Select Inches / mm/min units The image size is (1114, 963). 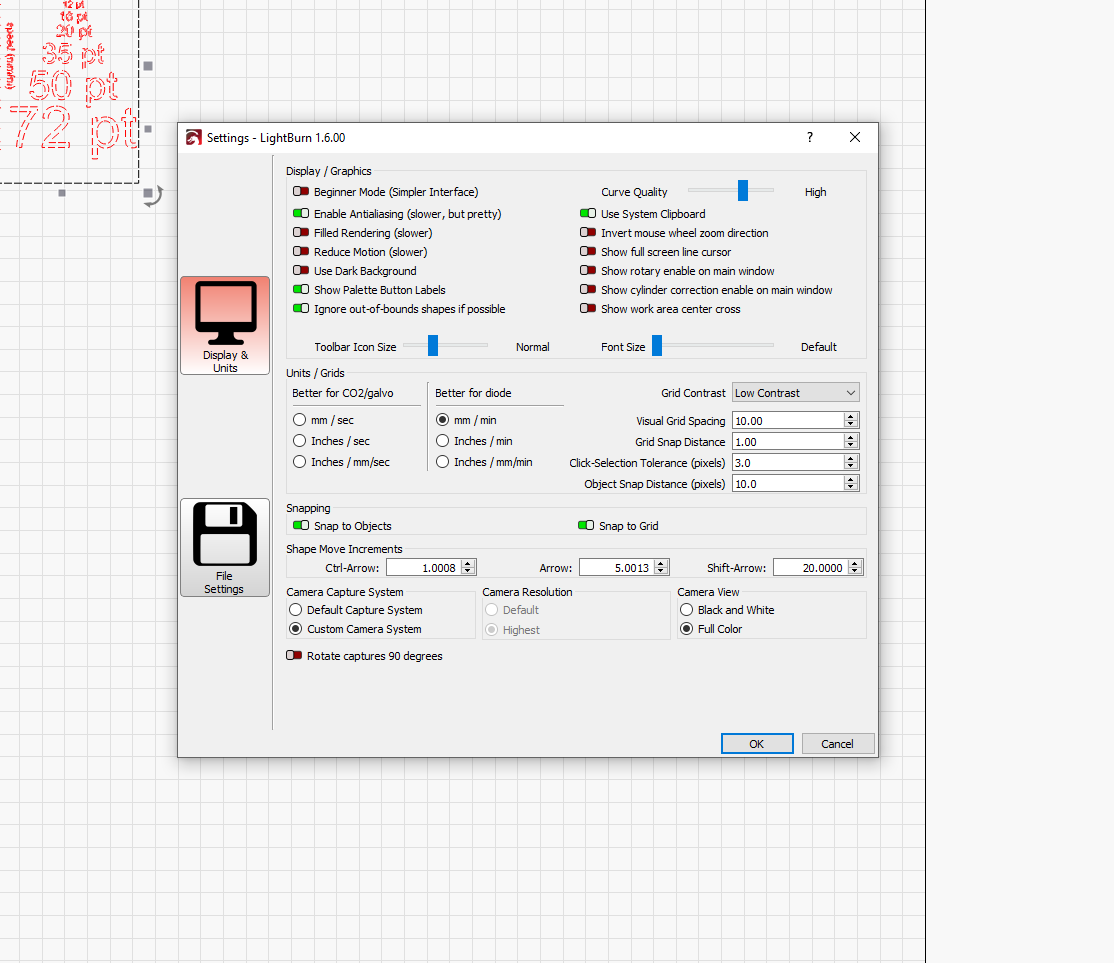443,461
